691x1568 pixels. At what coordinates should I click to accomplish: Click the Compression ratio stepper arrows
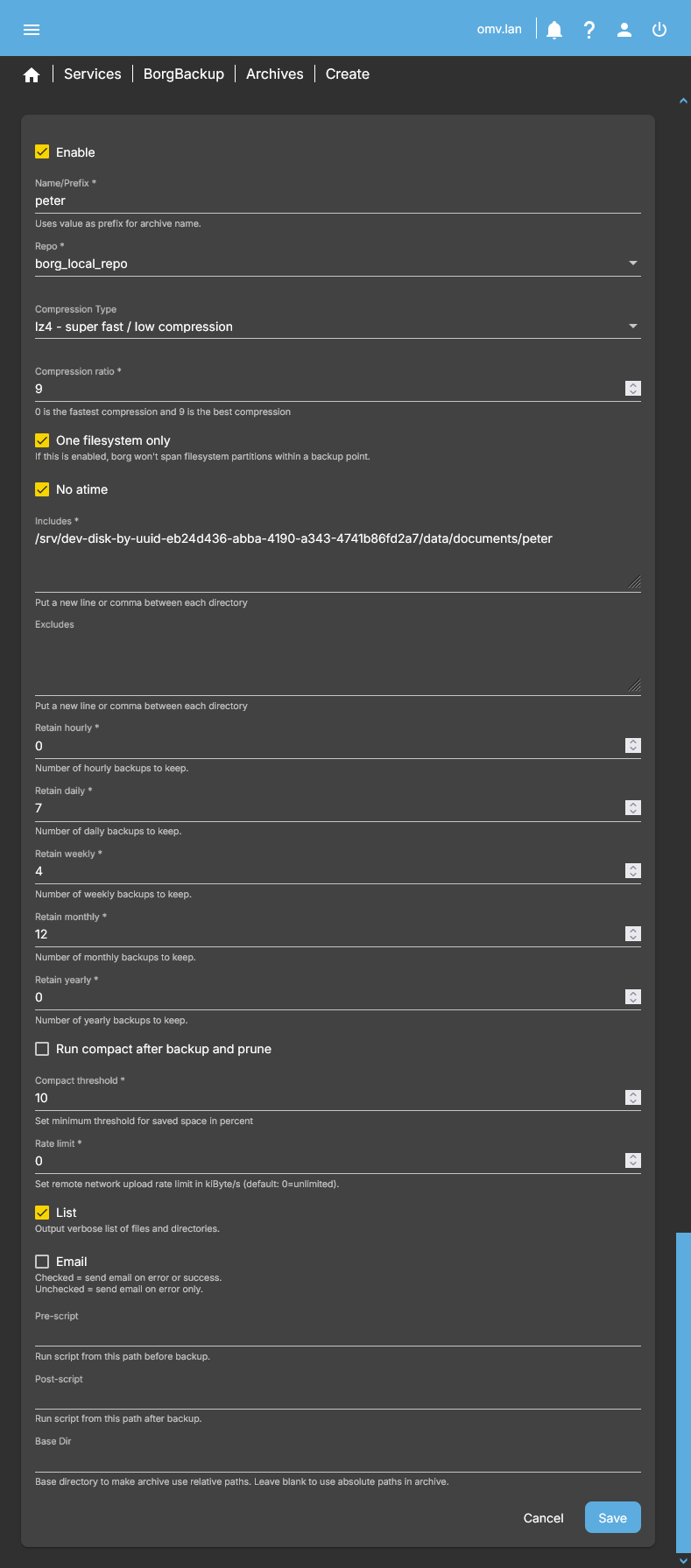click(x=633, y=389)
